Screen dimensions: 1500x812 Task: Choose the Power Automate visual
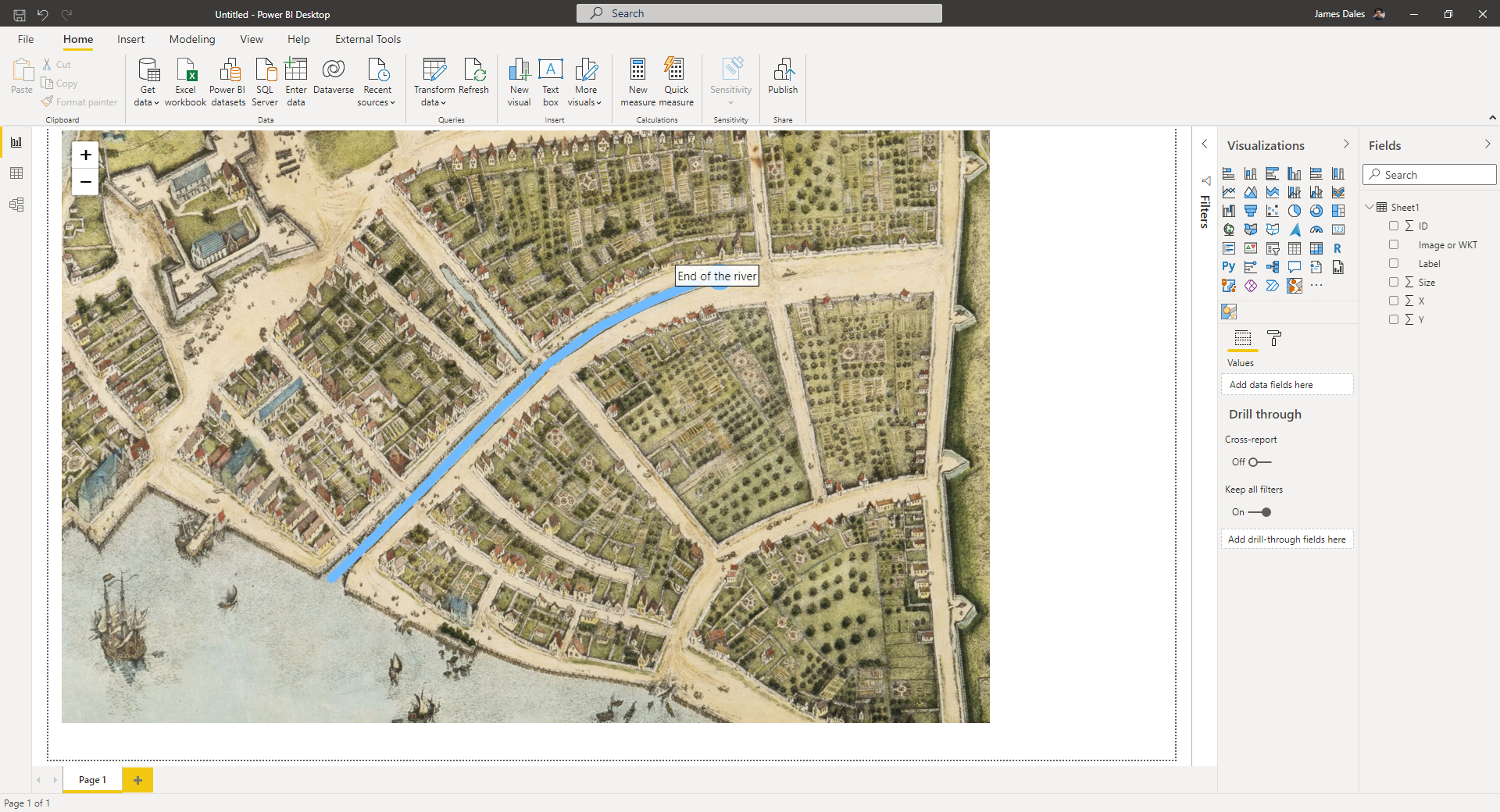point(1273,286)
